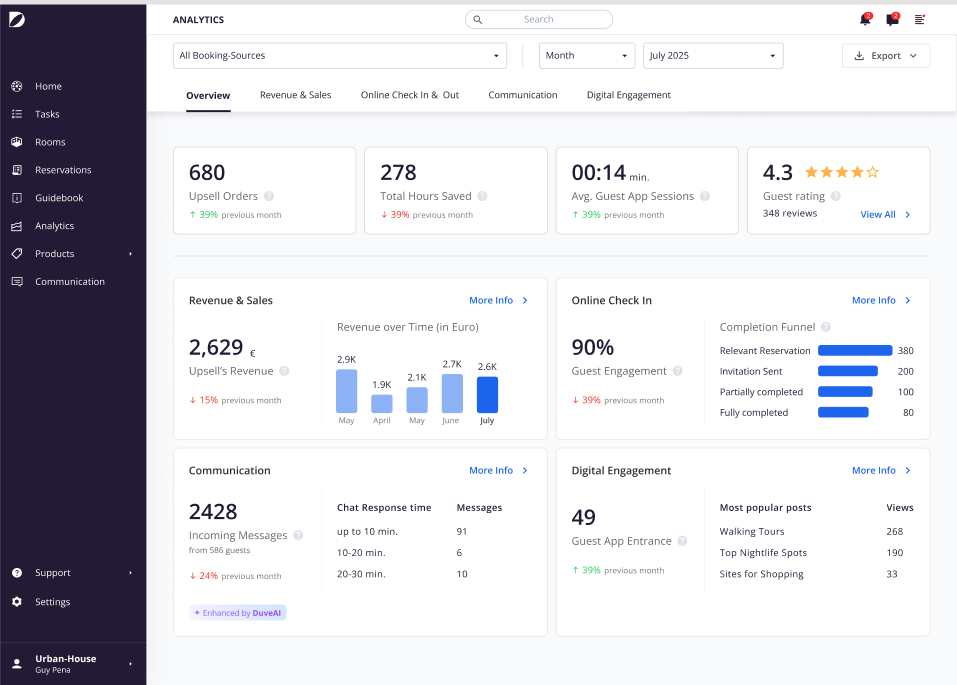Screen dimensions: 957x685
Task: Click the Guidebook sidebar icon
Action: (16, 198)
